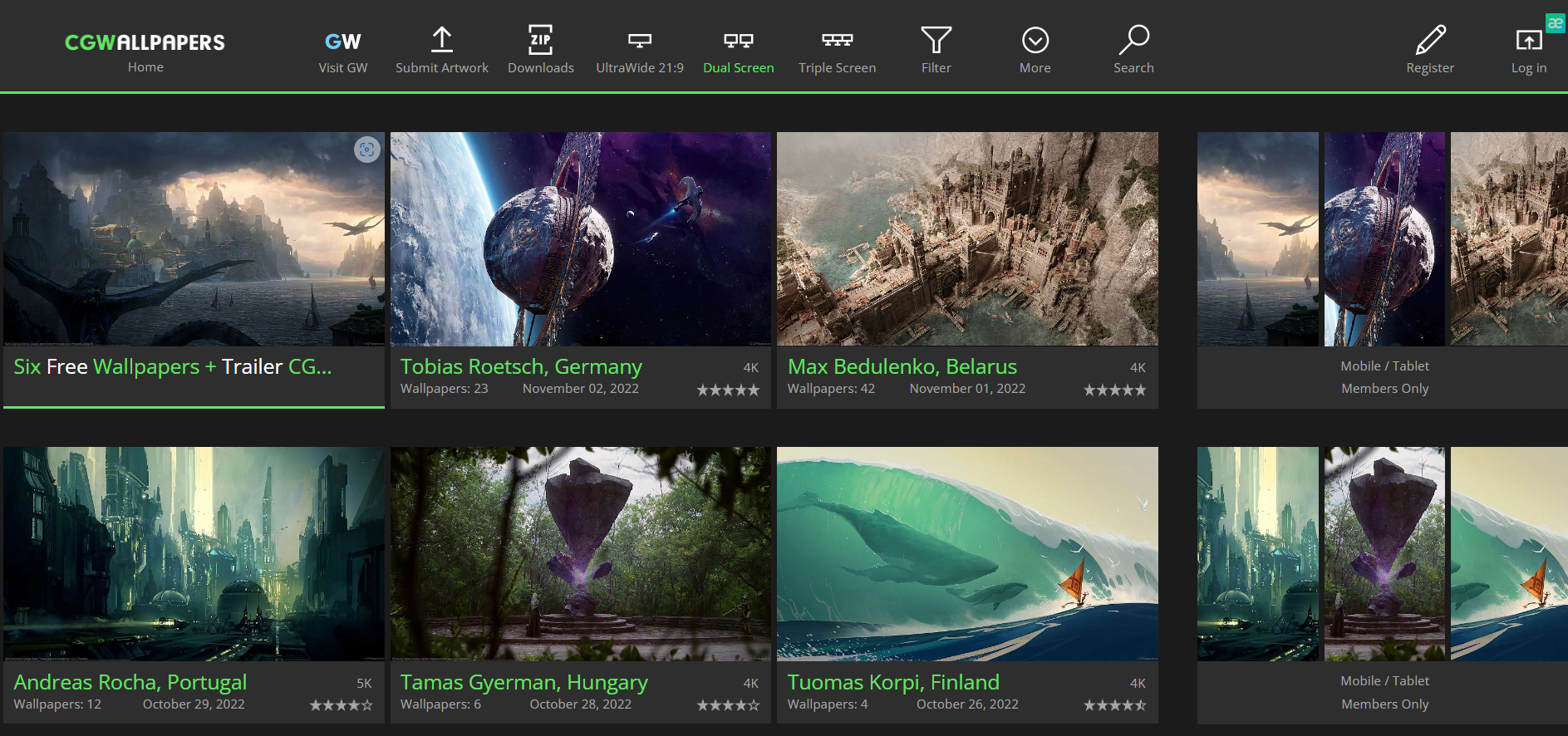Open the Search magnifier

pos(1133,40)
